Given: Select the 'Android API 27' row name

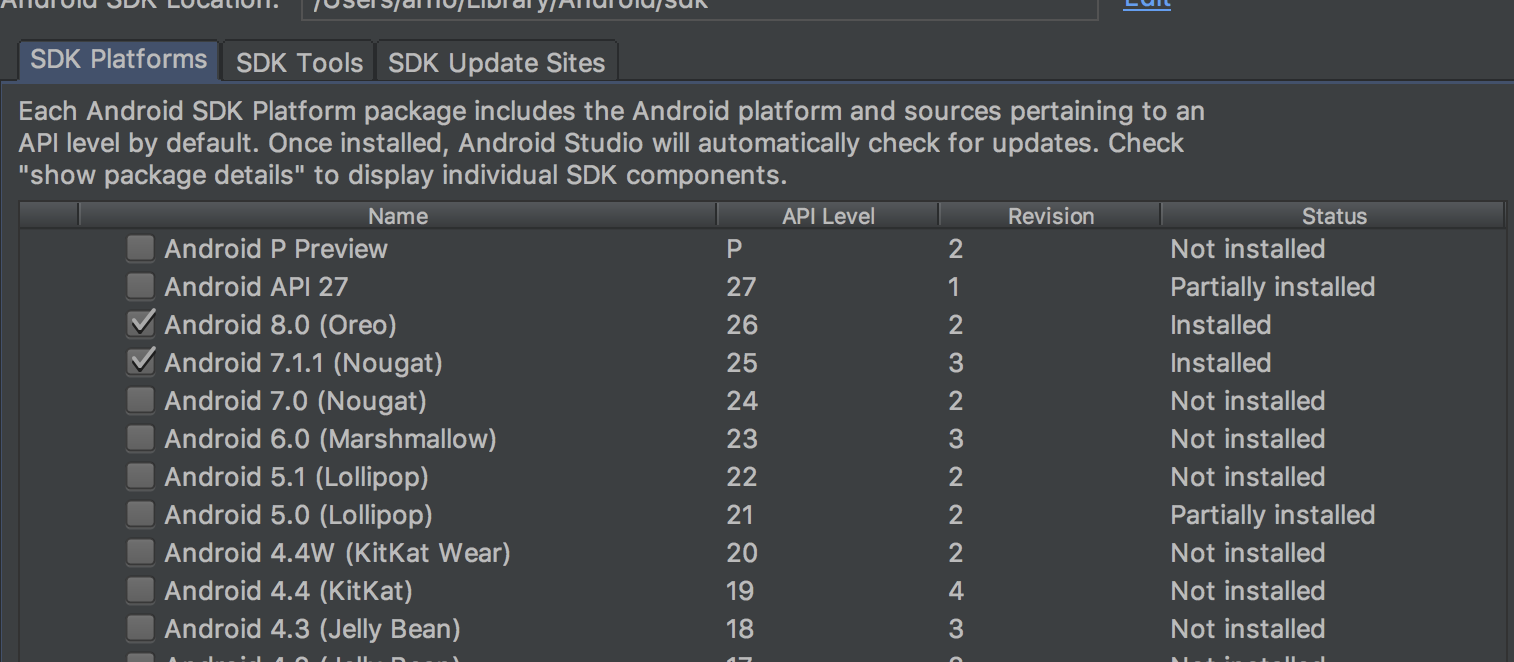Looking at the screenshot, I should (x=256, y=287).
